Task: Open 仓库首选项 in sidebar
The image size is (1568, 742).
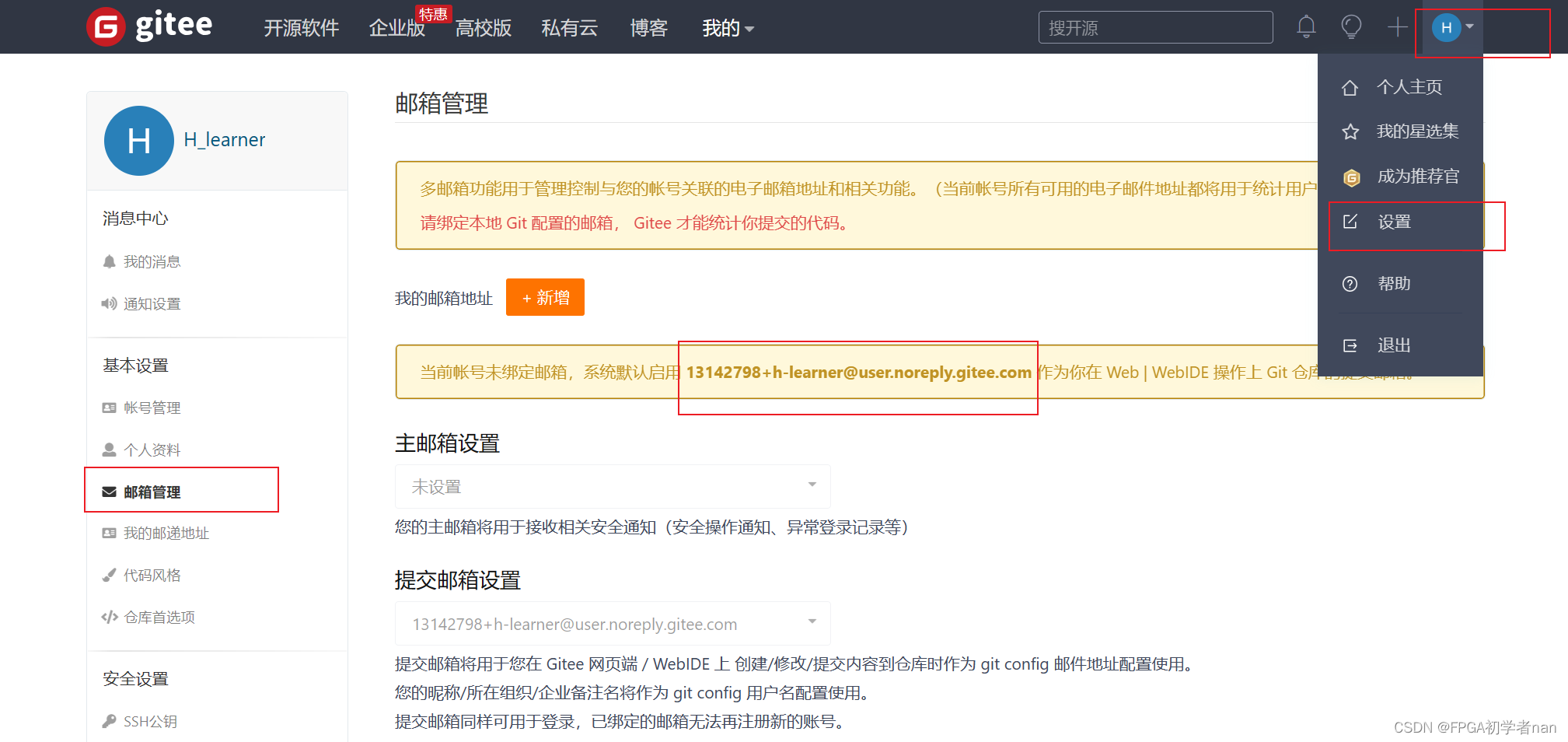Action: point(159,618)
